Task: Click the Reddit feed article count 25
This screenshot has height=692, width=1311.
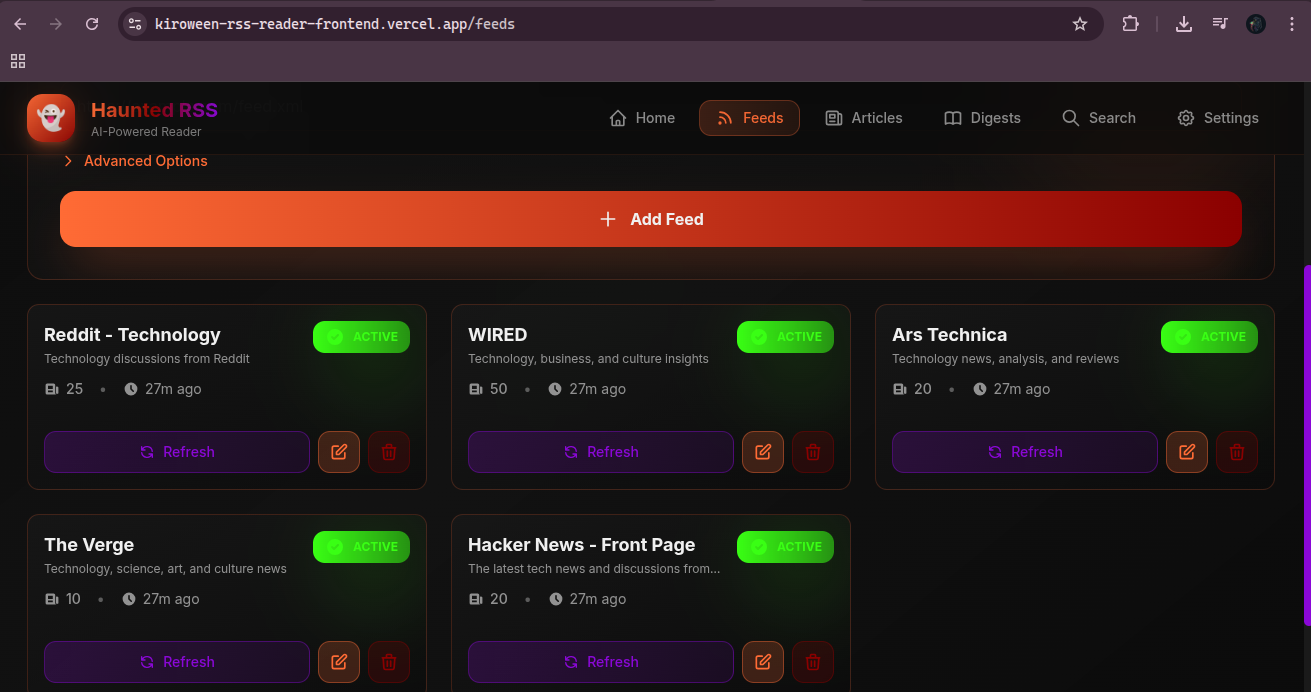Action: click(x=65, y=389)
